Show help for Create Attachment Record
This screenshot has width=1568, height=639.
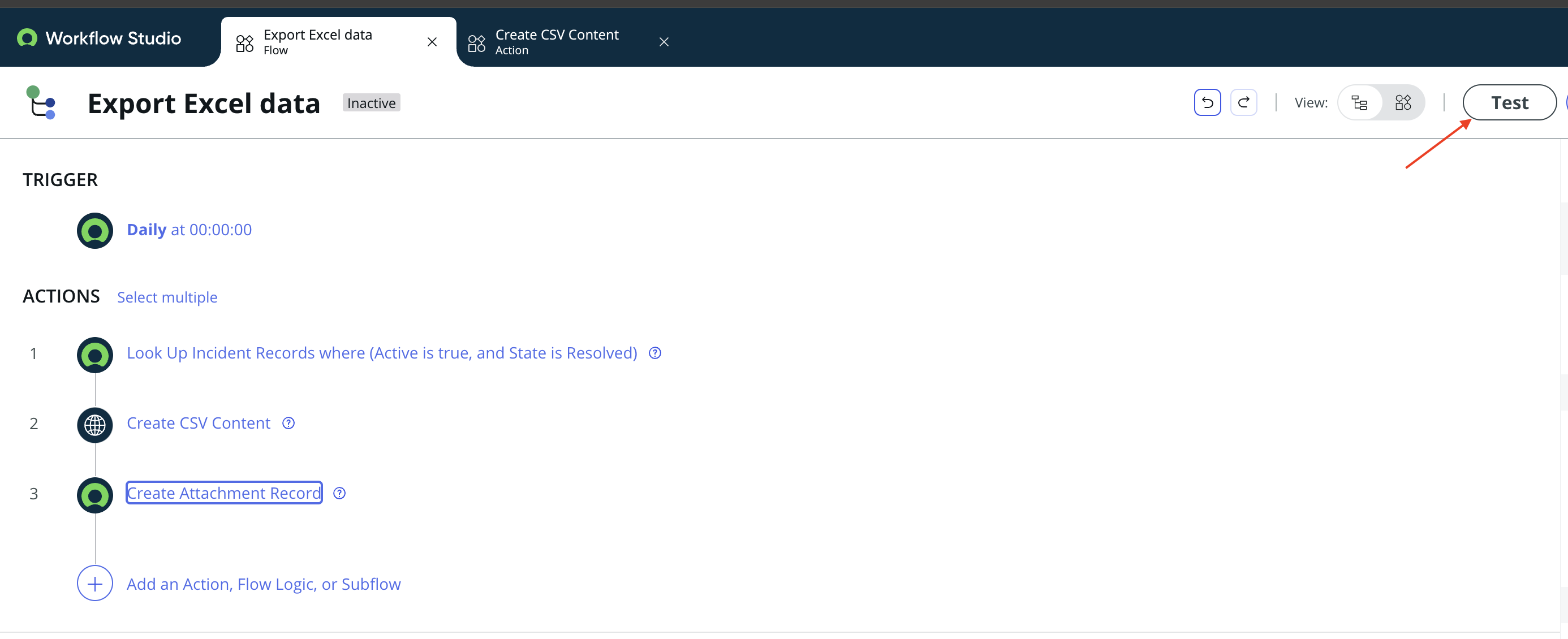click(x=339, y=493)
